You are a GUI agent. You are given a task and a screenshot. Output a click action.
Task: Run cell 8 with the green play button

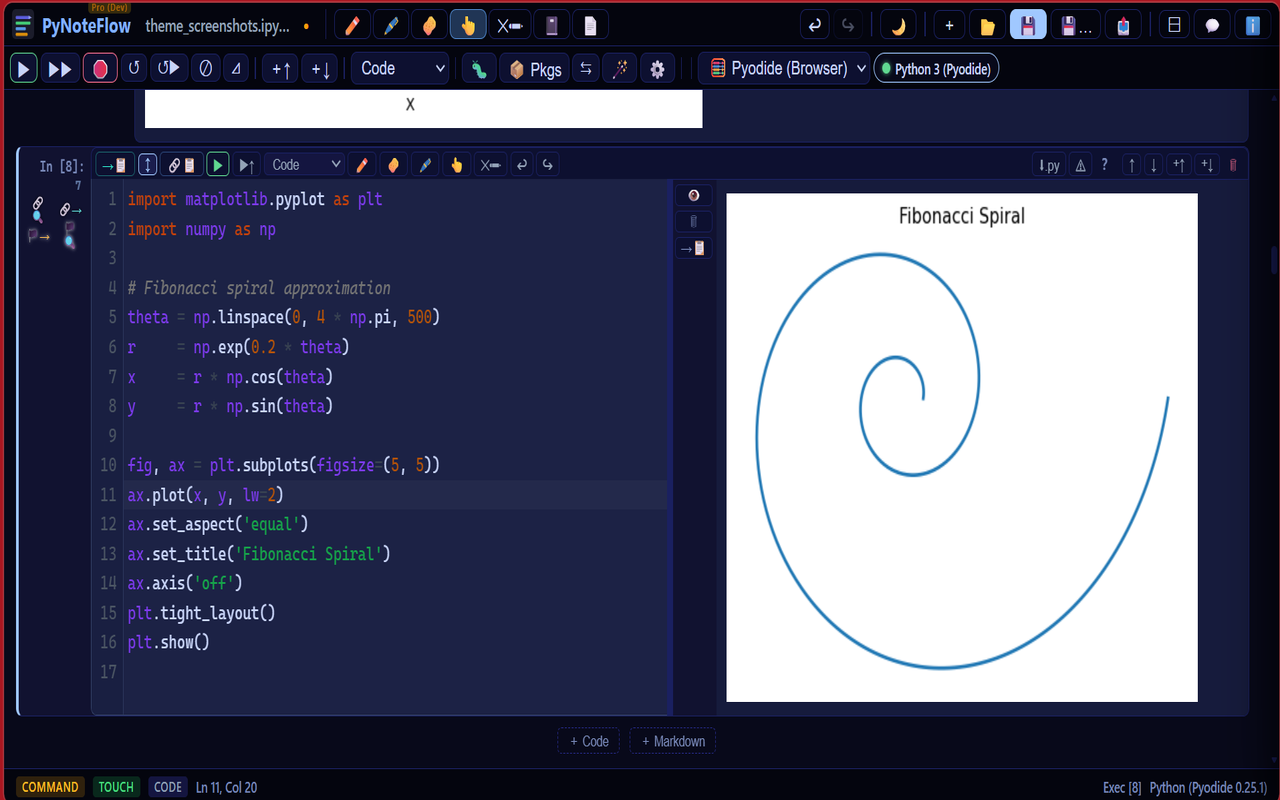pyautogui.click(x=218, y=165)
